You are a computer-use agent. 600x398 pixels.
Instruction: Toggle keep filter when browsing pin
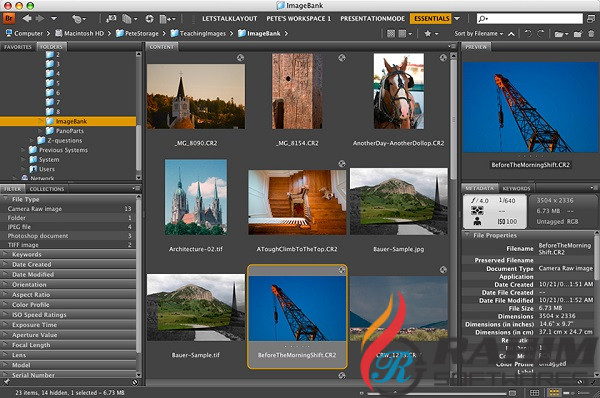pos(6,382)
